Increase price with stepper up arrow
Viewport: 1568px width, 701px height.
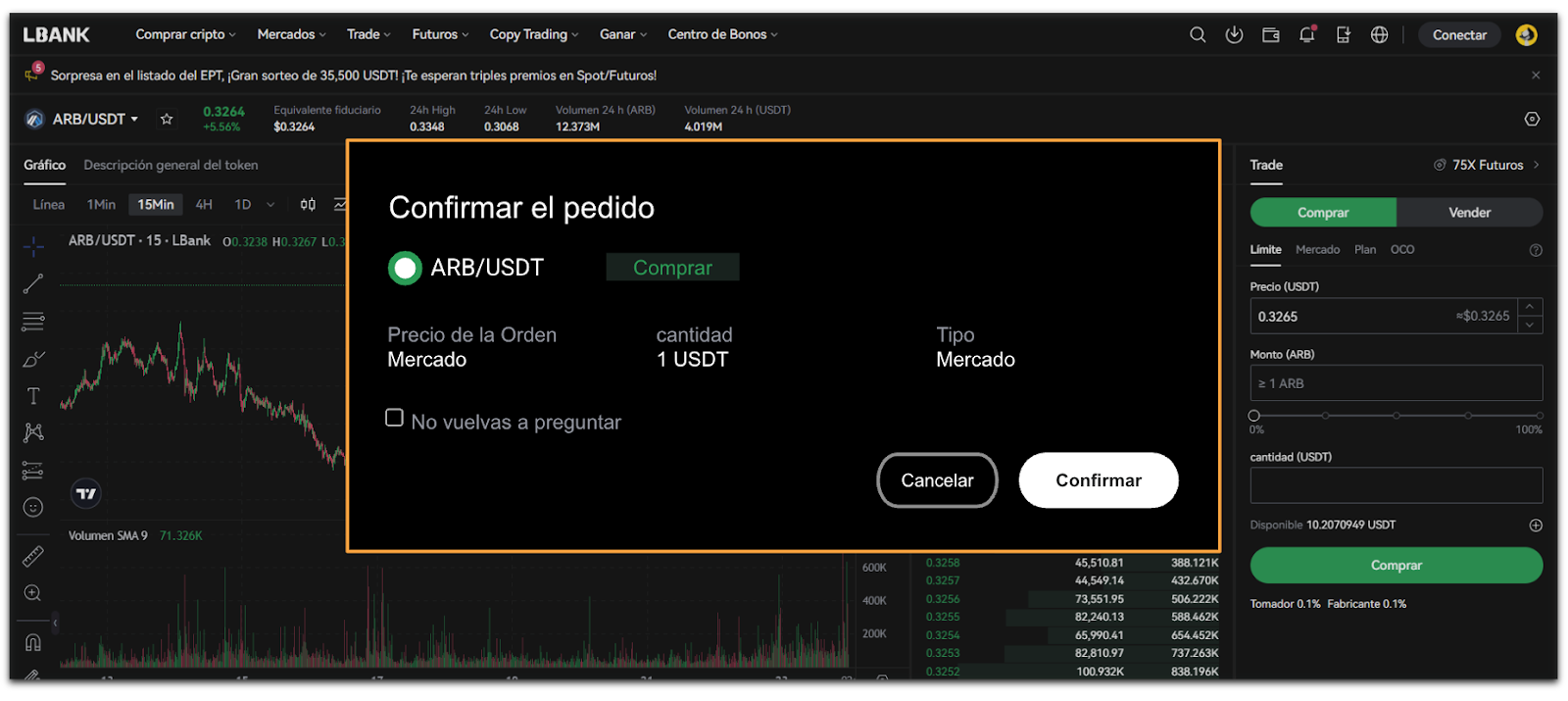click(1530, 307)
